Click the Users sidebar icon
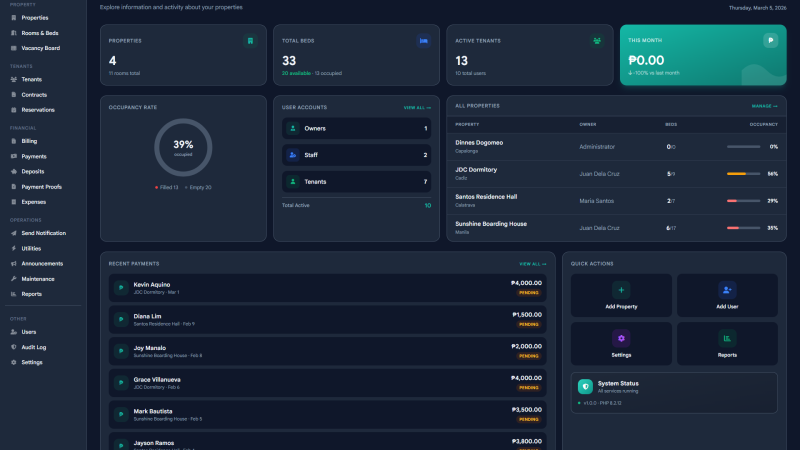Viewport: 800px width, 450px height. tap(14, 332)
